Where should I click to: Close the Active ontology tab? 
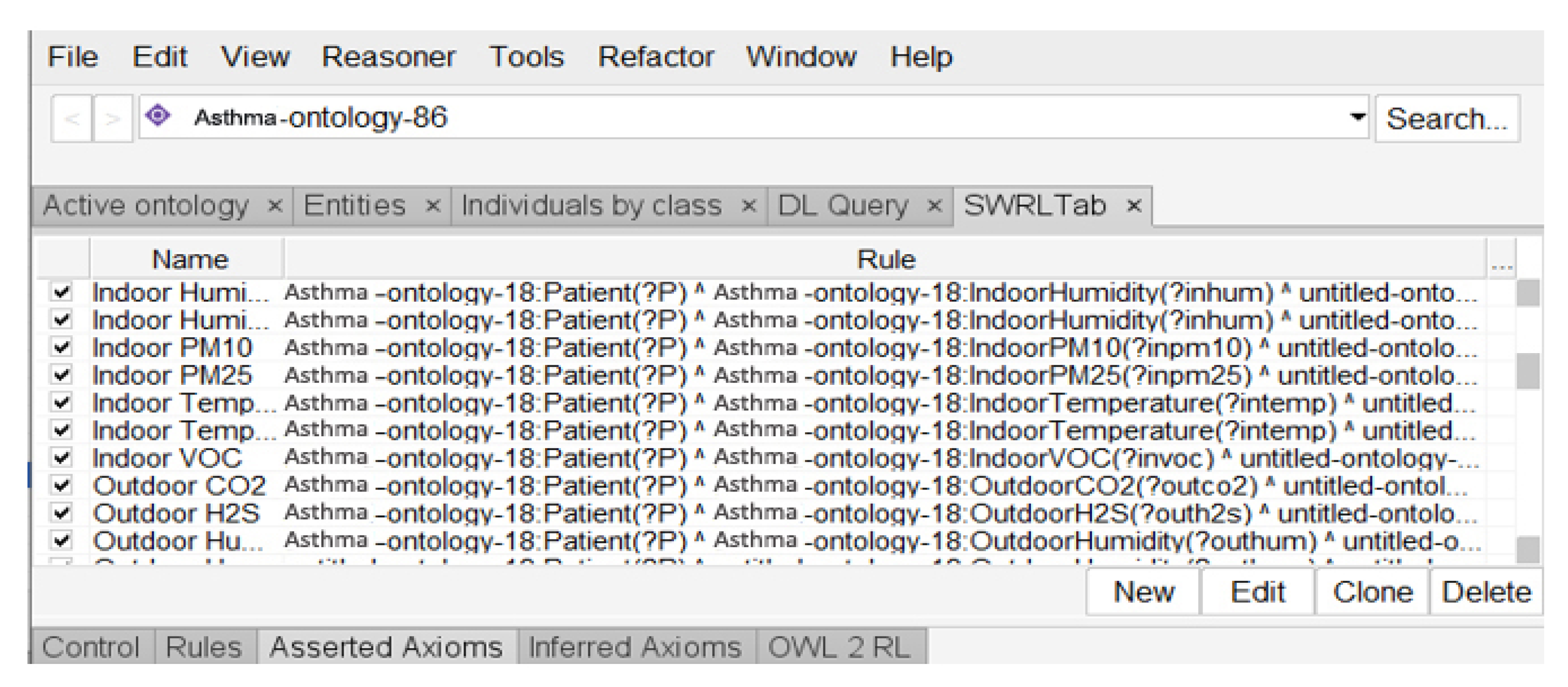pos(275,206)
